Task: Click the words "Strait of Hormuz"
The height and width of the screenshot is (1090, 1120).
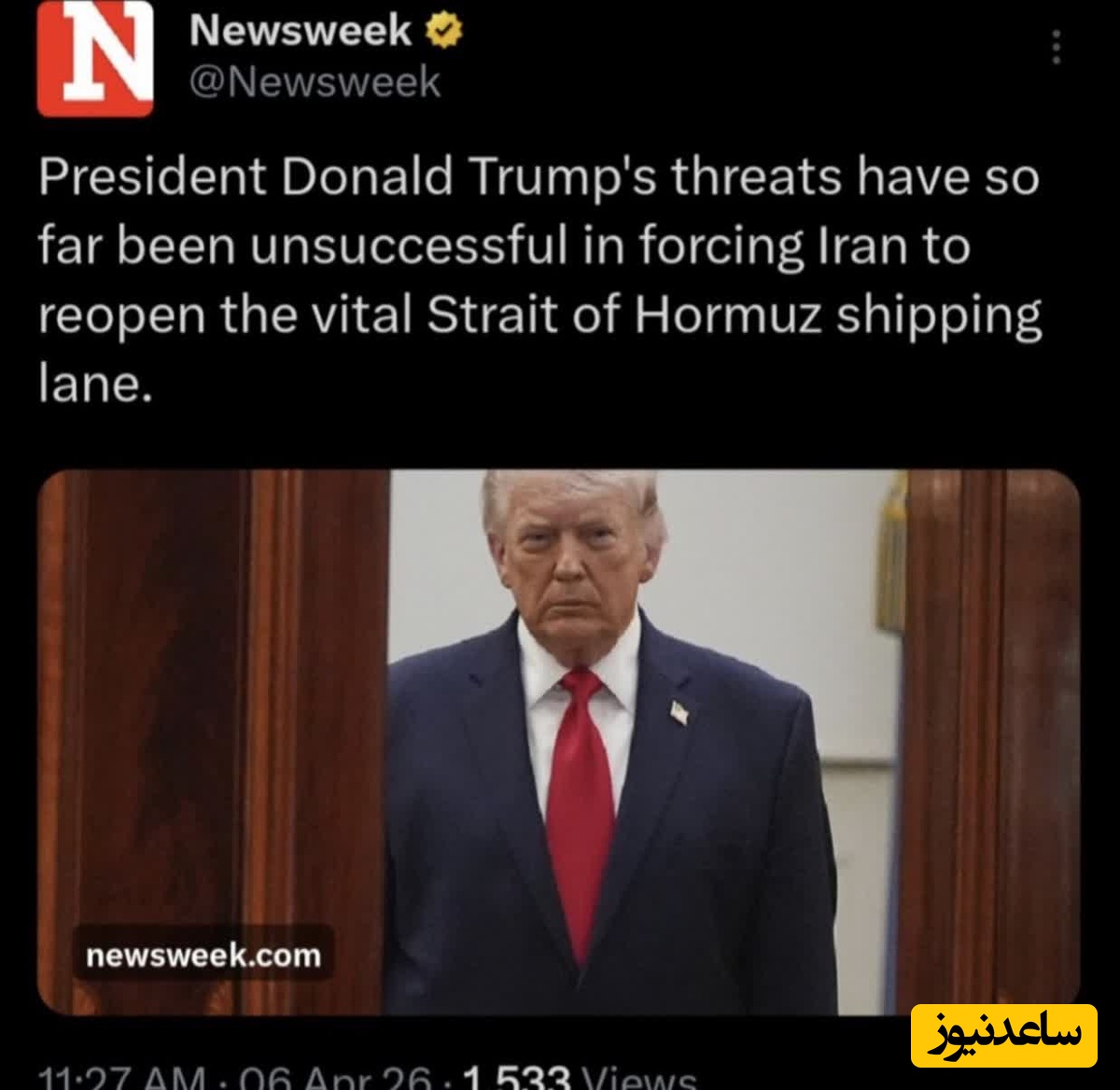Action: (x=625, y=315)
